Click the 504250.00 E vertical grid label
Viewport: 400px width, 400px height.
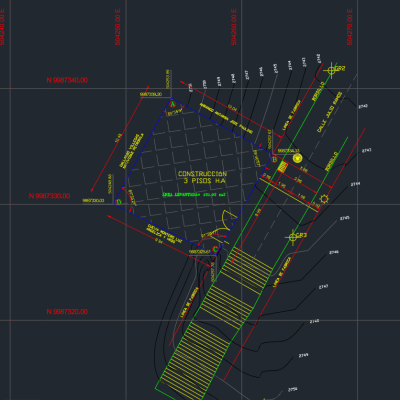pos(117,27)
